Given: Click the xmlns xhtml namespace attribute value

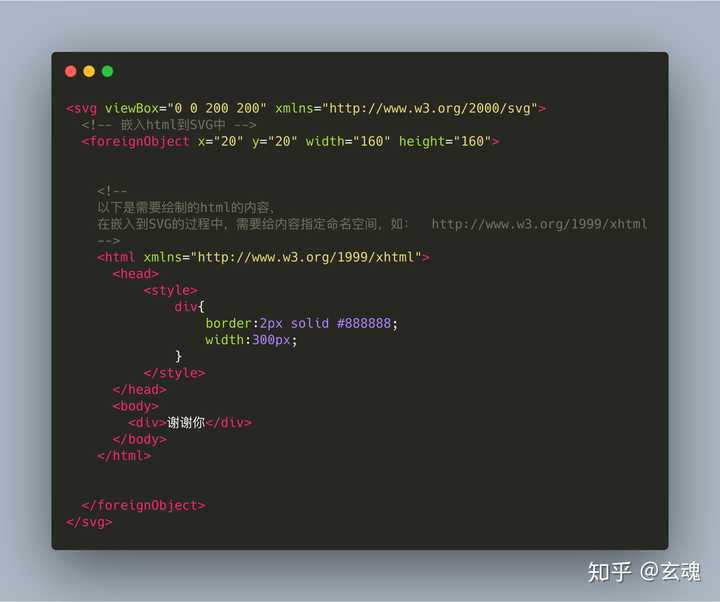Looking at the screenshot, I should [x=306, y=257].
